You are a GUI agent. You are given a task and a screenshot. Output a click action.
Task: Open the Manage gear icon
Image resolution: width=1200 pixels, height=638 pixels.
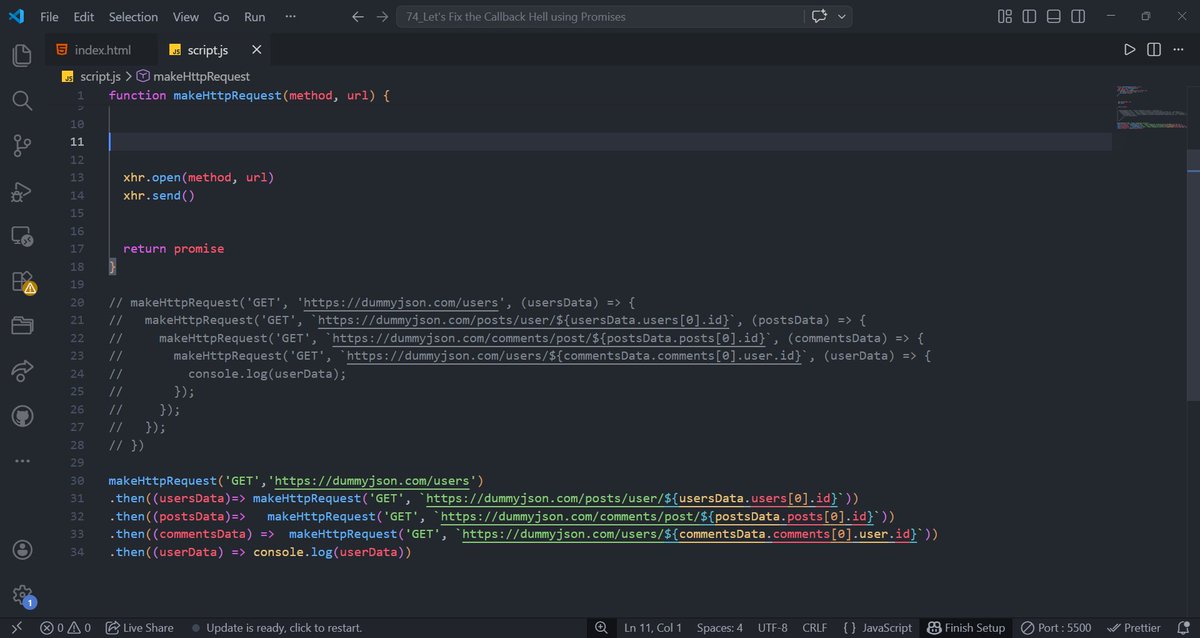click(22, 596)
